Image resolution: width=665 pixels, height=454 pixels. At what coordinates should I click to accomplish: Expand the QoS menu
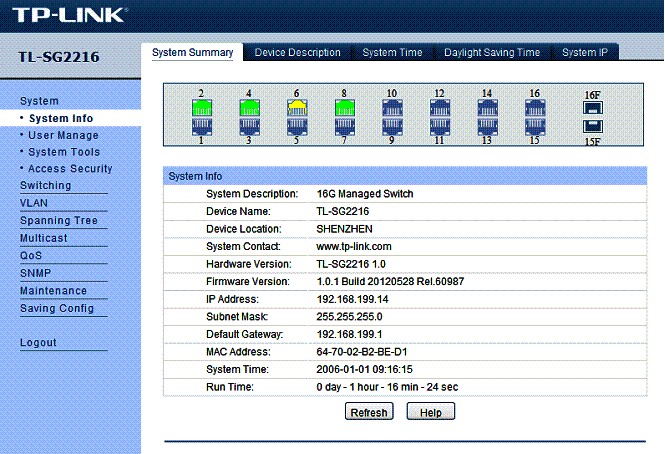[31, 255]
